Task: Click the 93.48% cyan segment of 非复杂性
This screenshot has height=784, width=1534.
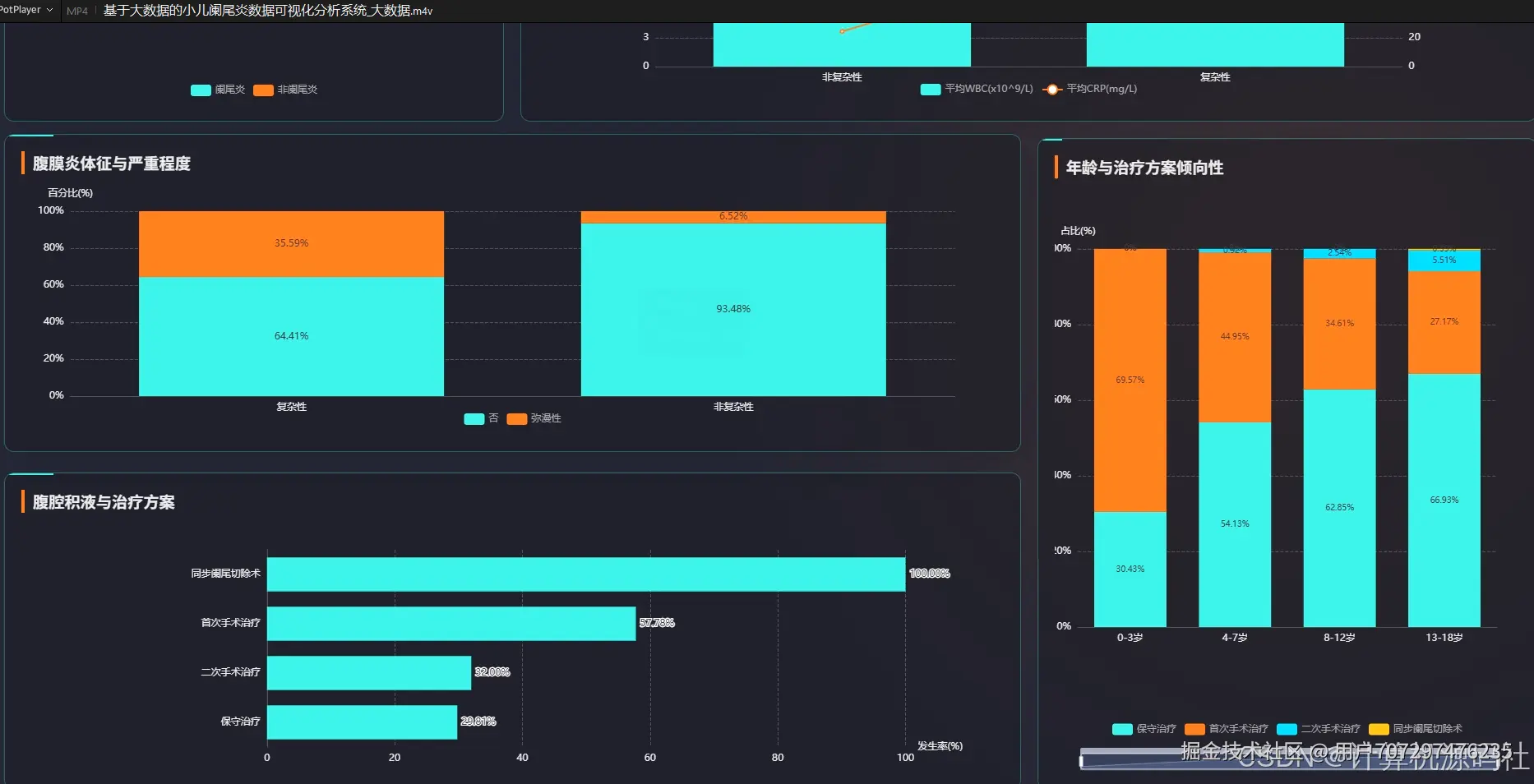Action: pos(733,310)
